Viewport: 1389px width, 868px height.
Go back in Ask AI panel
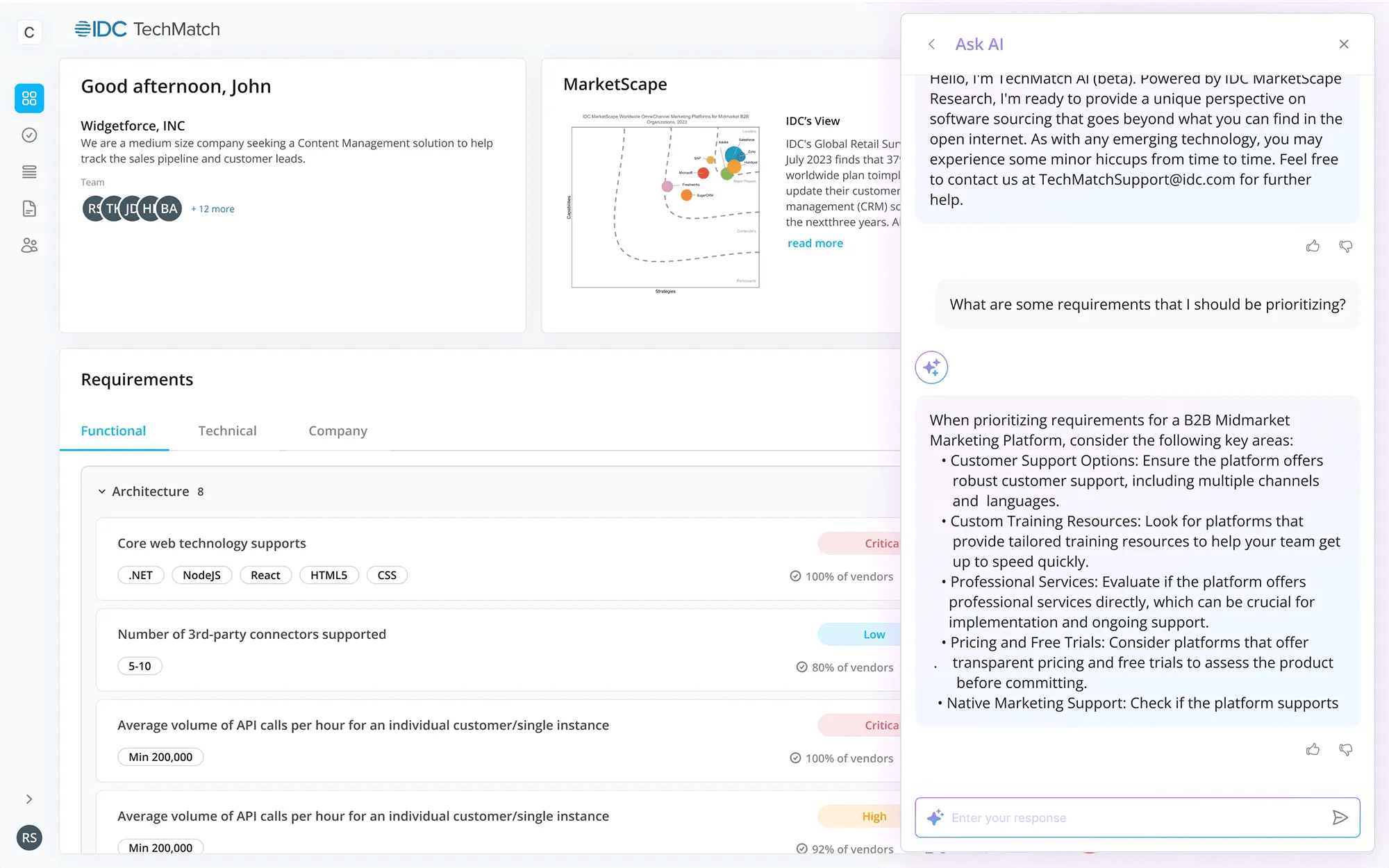click(932, 44)
